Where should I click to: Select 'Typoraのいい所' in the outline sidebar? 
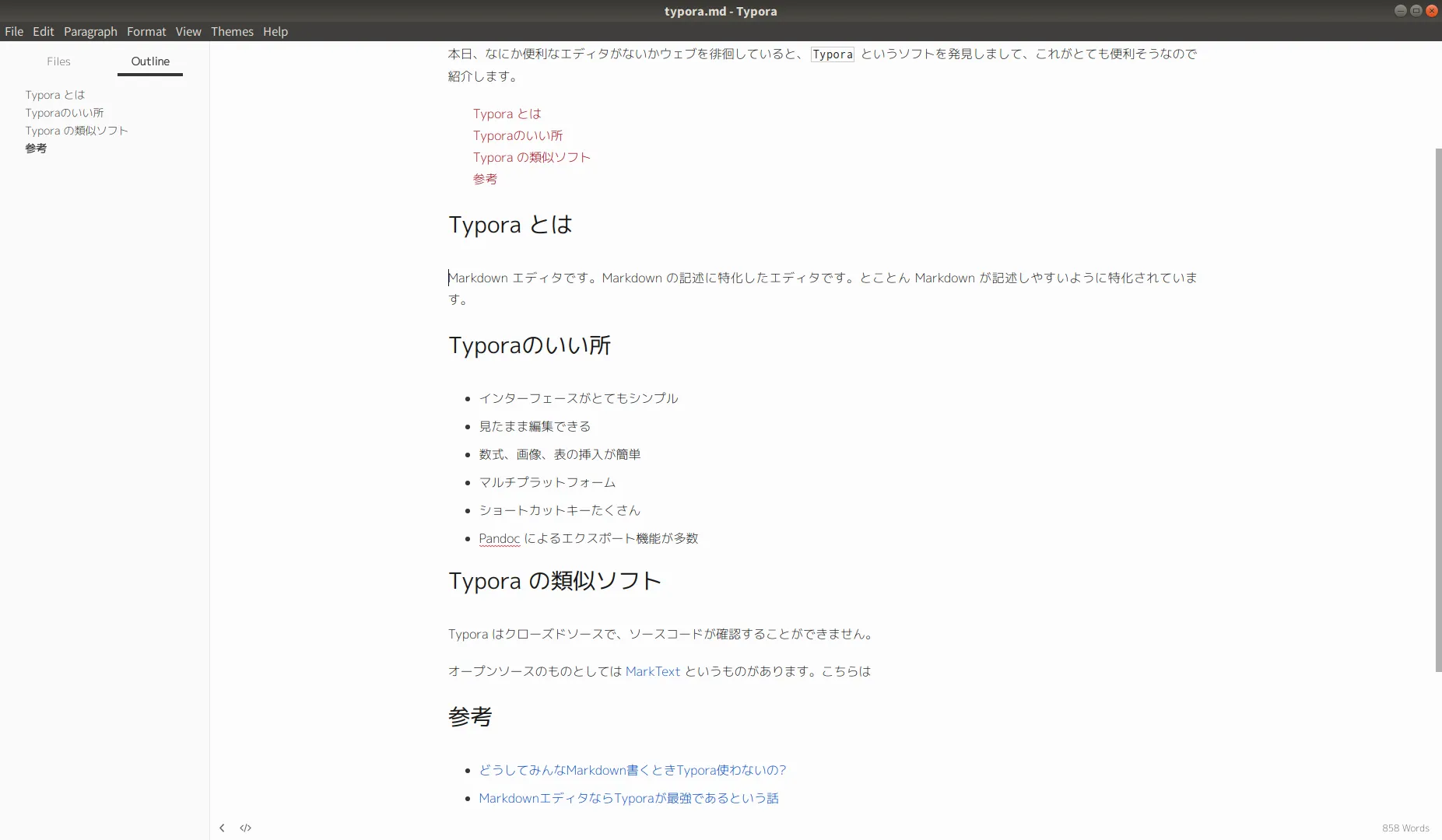tap(64, 113)
